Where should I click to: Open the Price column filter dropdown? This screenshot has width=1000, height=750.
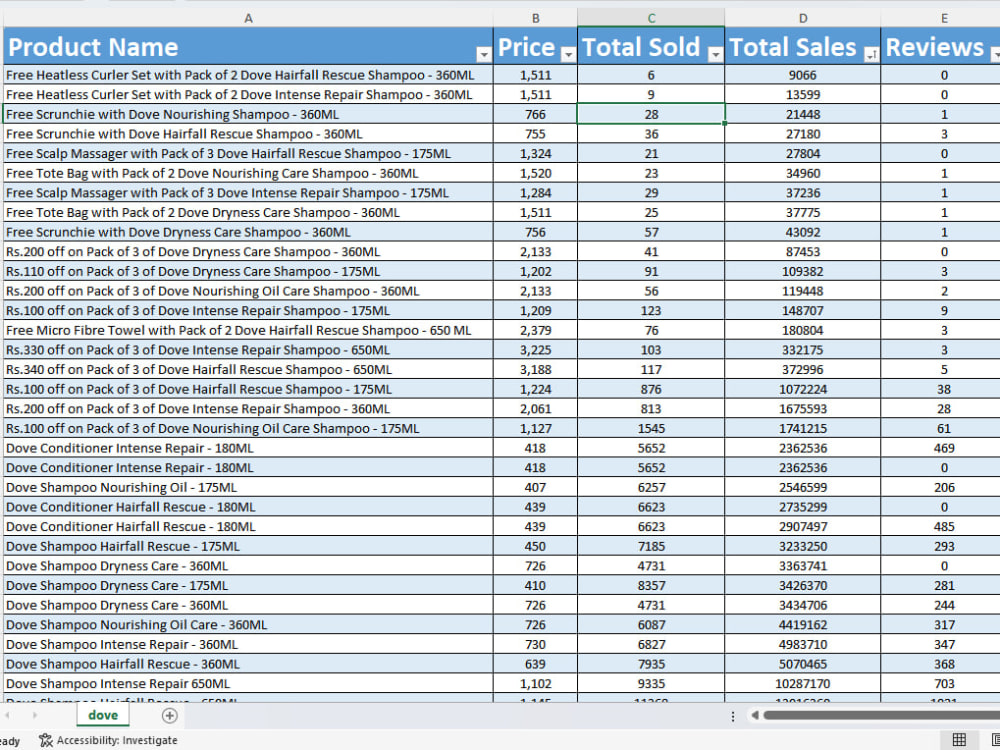(x=568, y=55)
